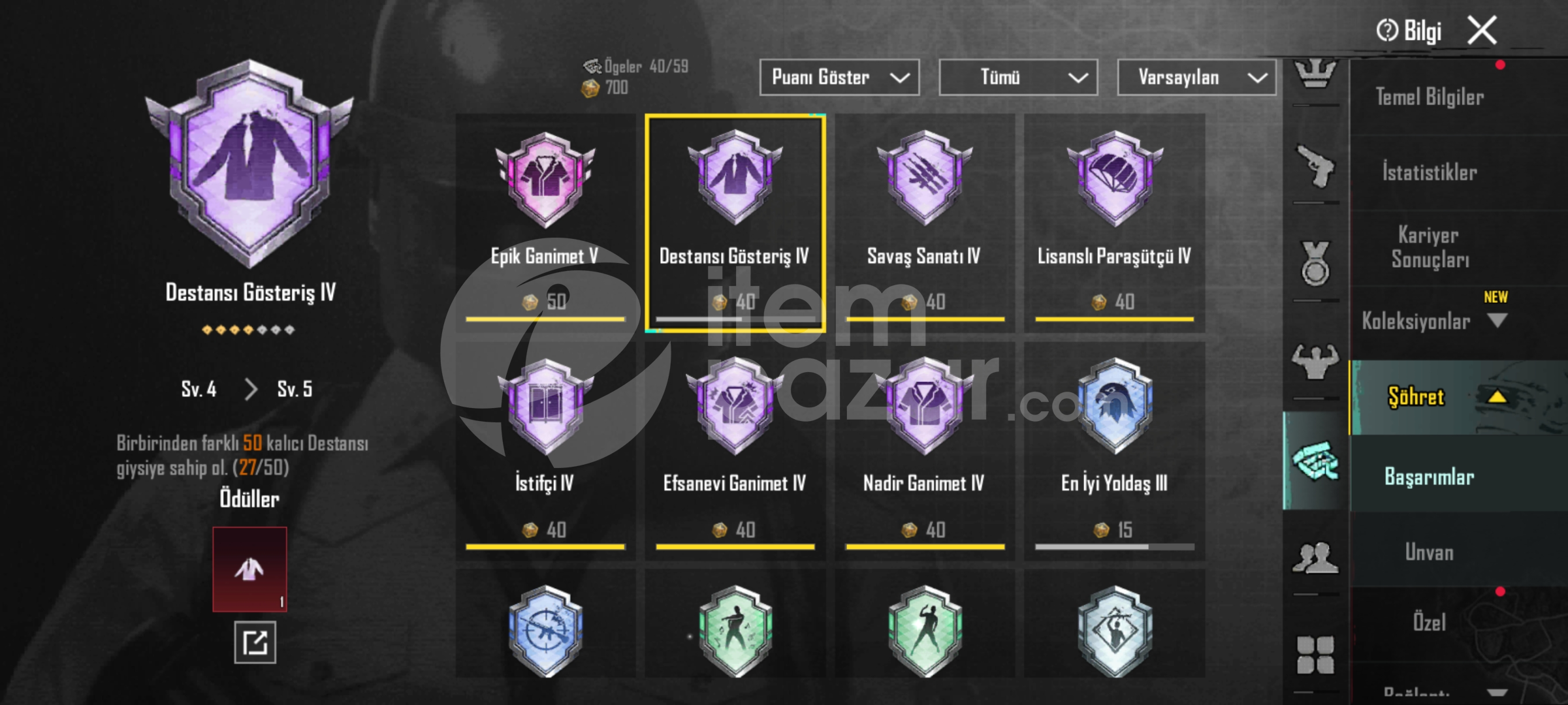Open the Bilgi info button
1568x705 pixels.
[x=1409, y=31]
